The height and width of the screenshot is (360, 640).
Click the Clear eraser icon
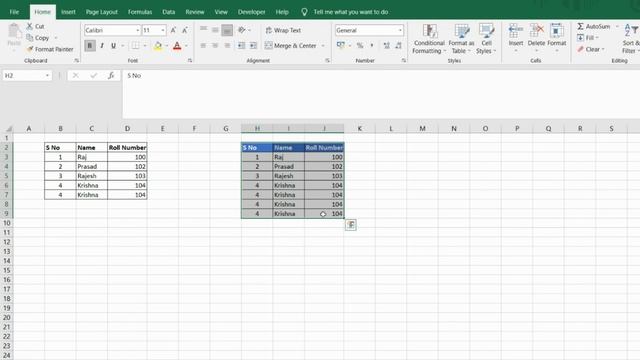[580, 49]
